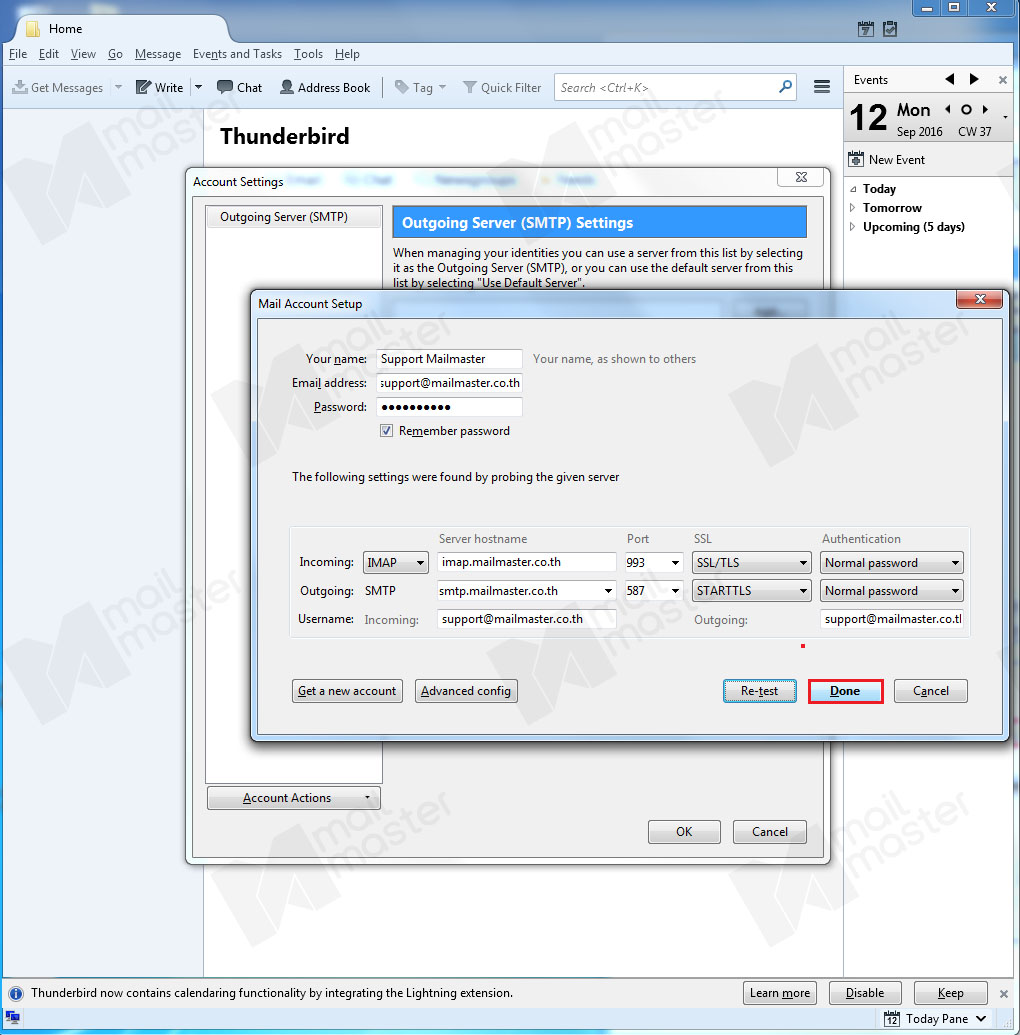Click Cancel in Account Settings
The image size is (1020, 1035).
coord(770,832)
